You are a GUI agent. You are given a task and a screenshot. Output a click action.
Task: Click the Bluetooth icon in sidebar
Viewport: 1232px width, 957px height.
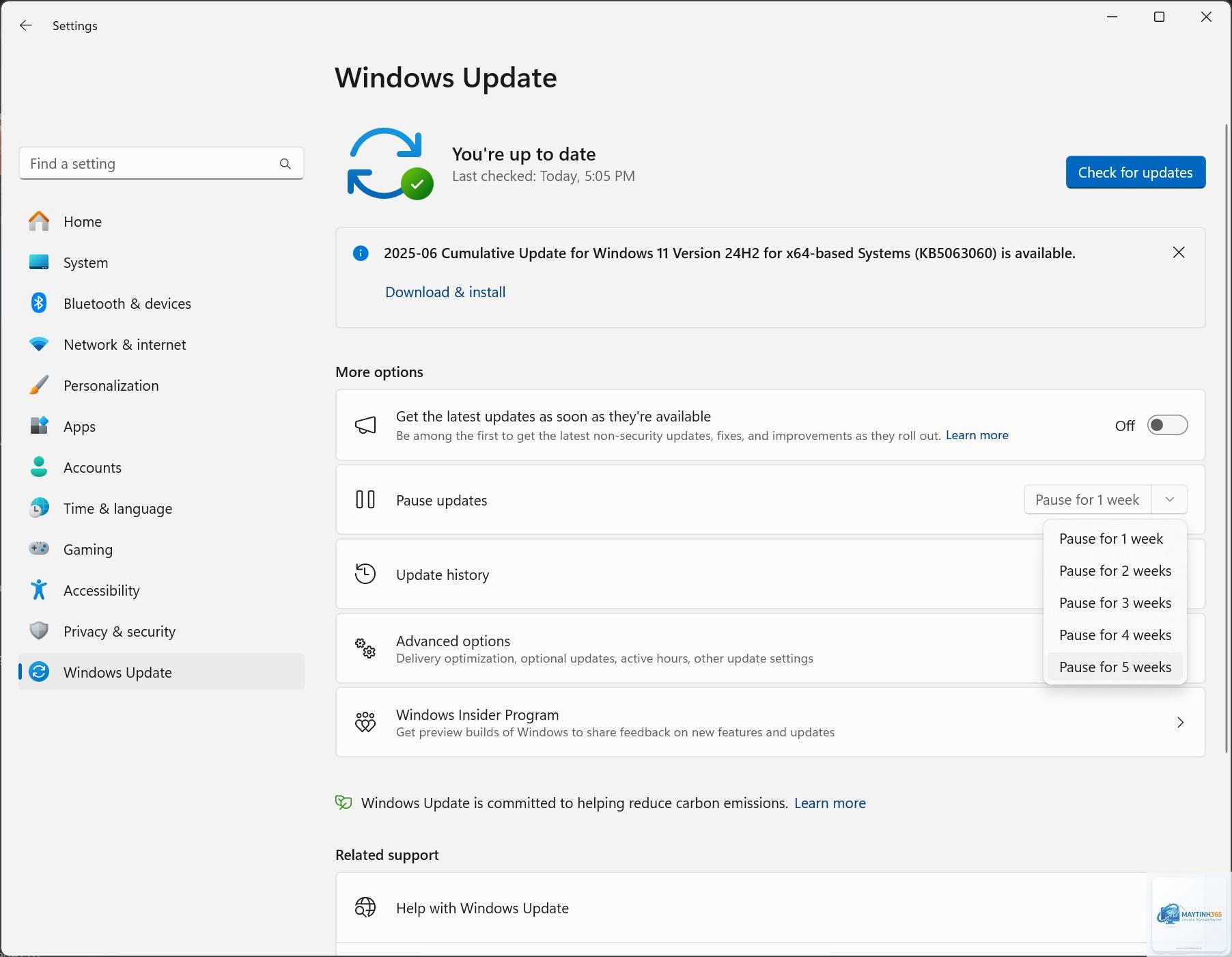(39, 303)
